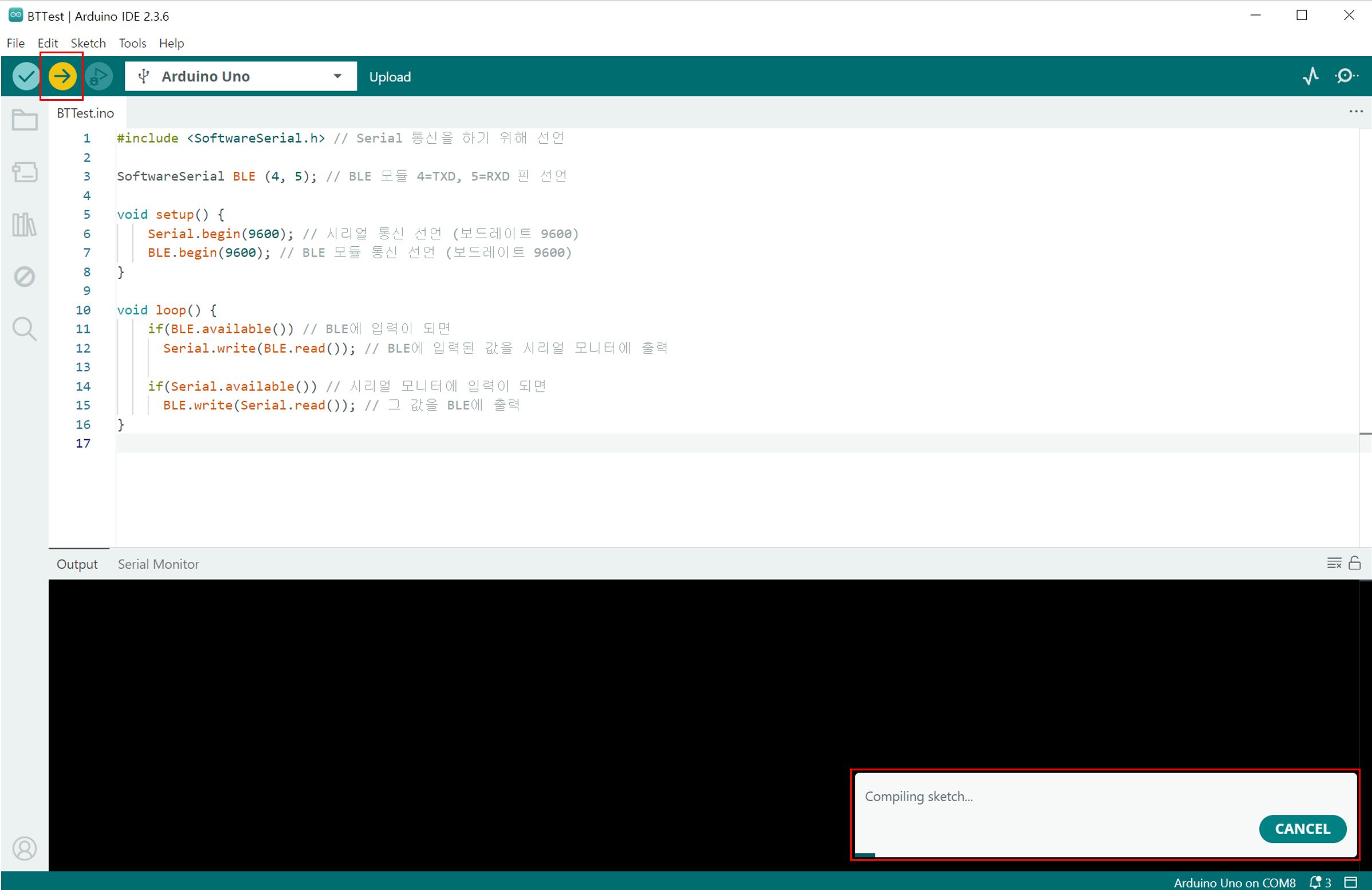Open the Debug panel in the sidebar
This screenshot has width=1372, height=890.
(x=25, y=277)
